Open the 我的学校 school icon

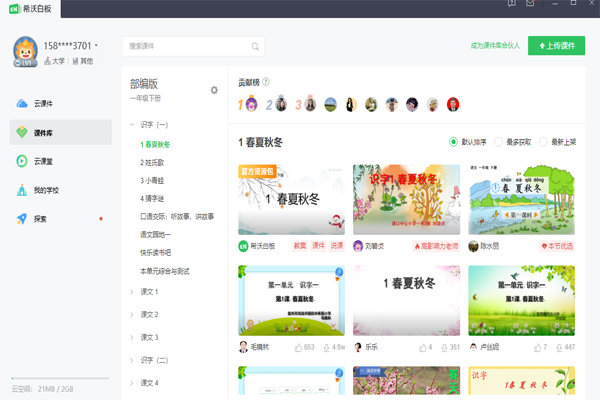pos(22,190)
